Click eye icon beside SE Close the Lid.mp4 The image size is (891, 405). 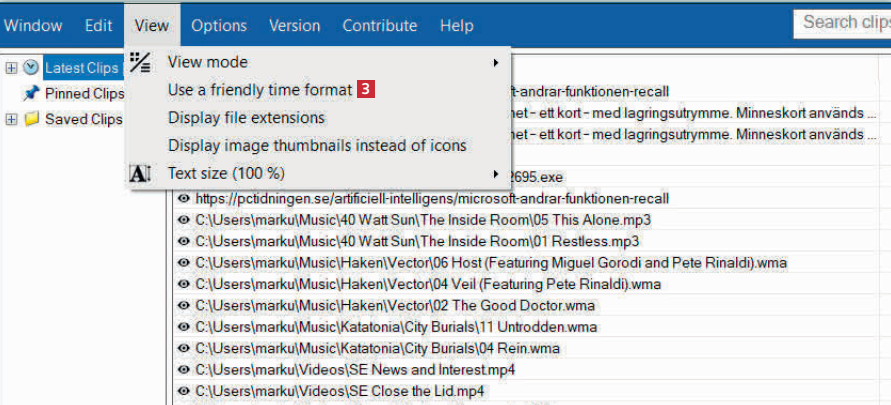pos(183,391)
